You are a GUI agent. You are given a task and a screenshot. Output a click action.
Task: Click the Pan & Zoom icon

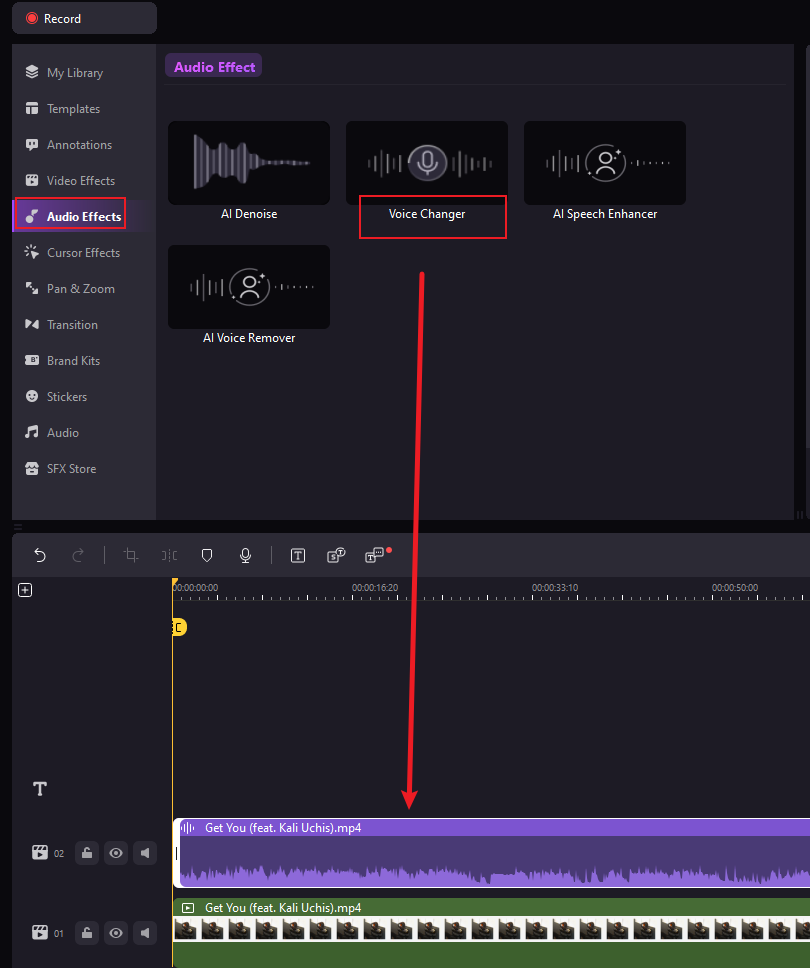coord(31,288)
